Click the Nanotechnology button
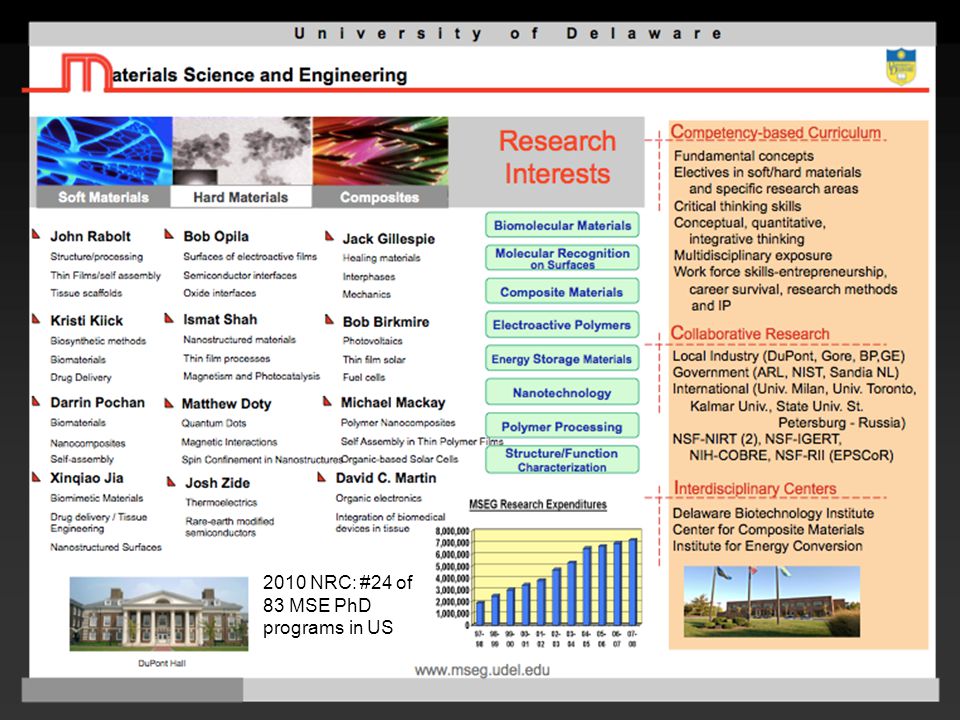 click(x=562, y=392)
